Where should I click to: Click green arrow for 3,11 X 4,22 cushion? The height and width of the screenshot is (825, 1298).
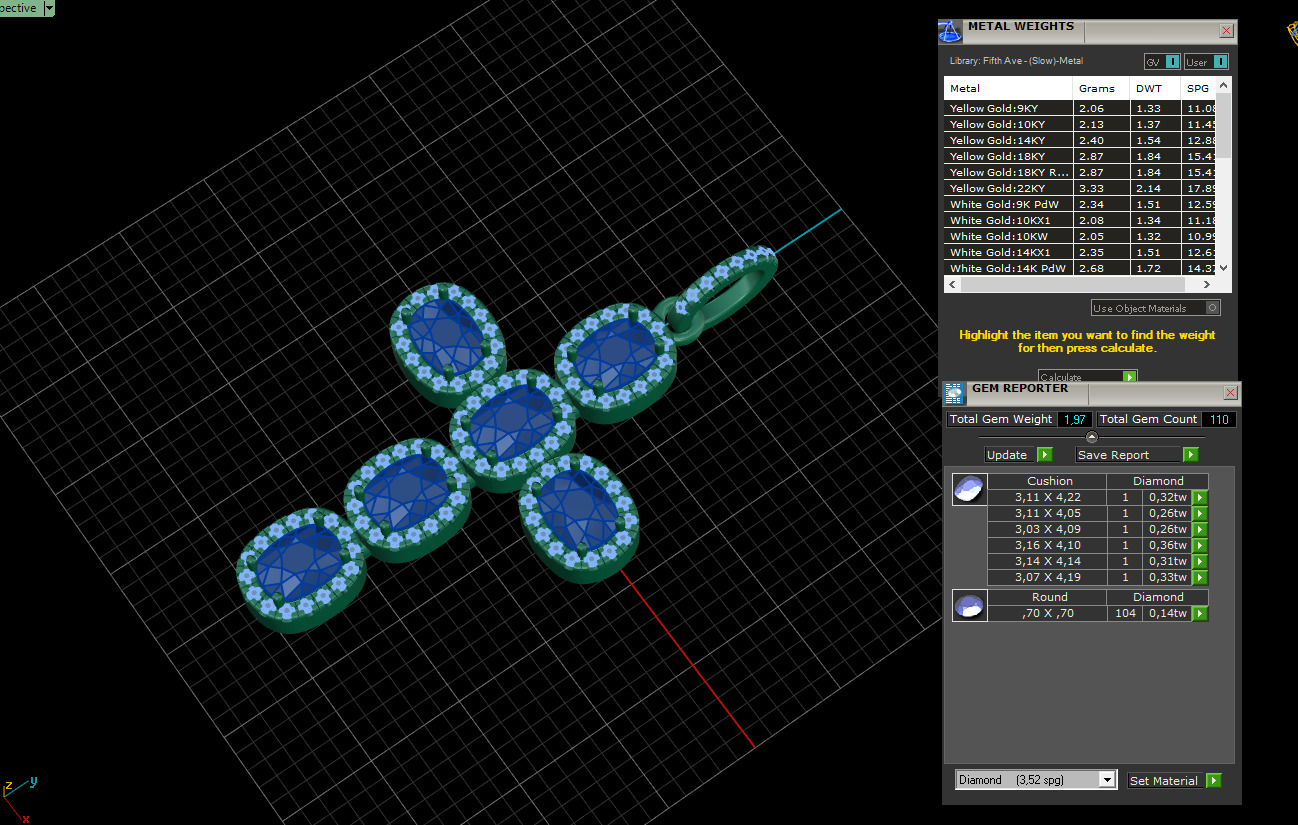(1200, 497)
